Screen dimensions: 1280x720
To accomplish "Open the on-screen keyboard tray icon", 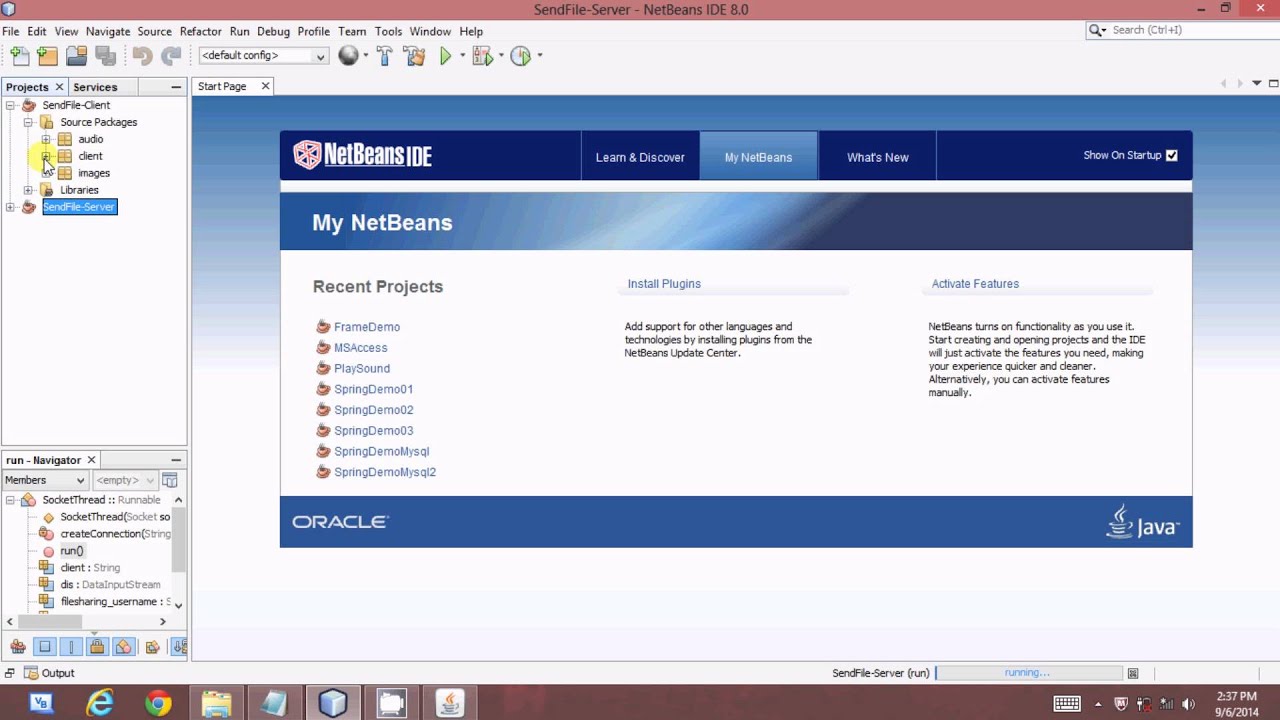I will pos(1067,704).
